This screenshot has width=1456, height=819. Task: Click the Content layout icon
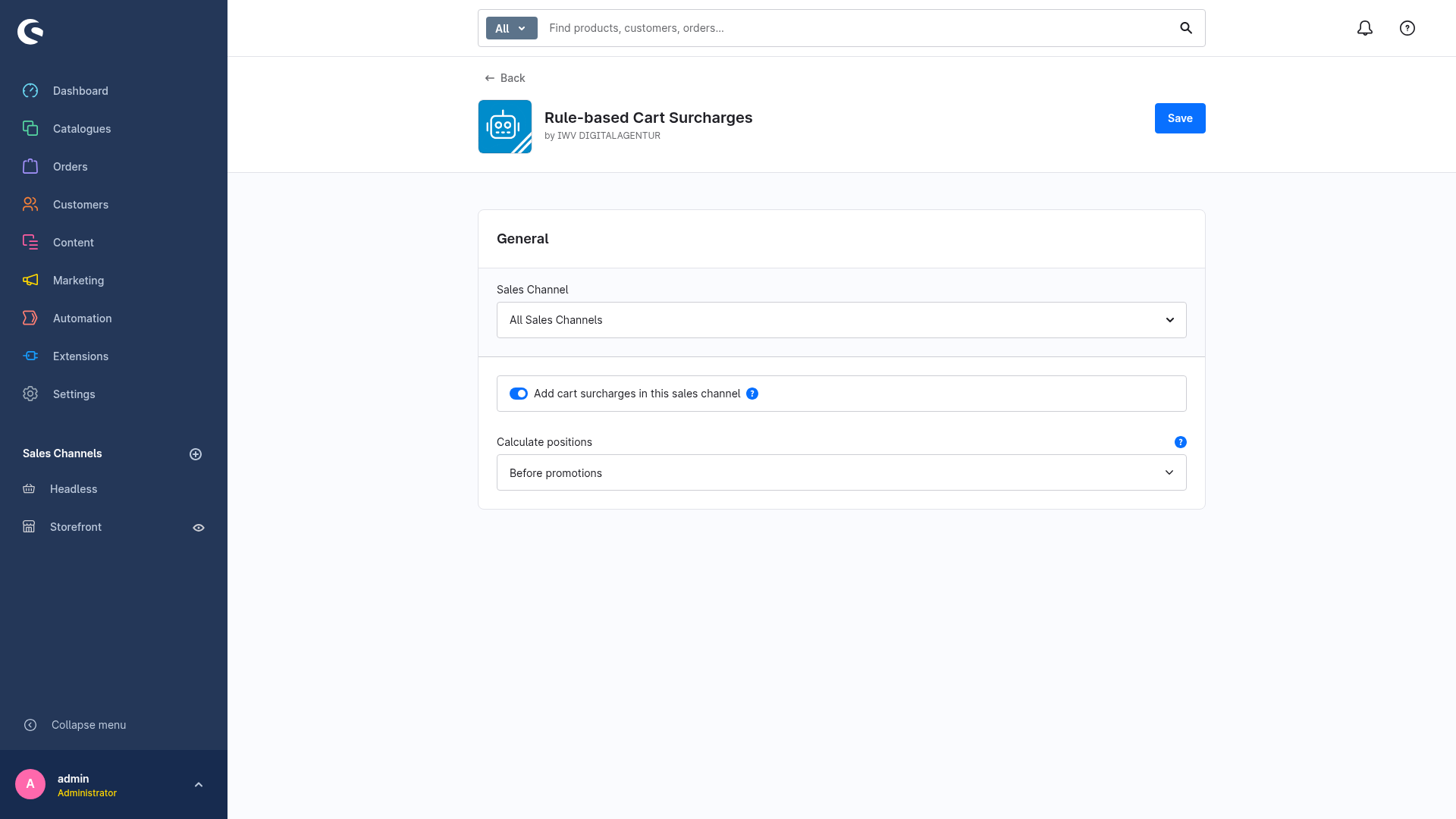30,243
